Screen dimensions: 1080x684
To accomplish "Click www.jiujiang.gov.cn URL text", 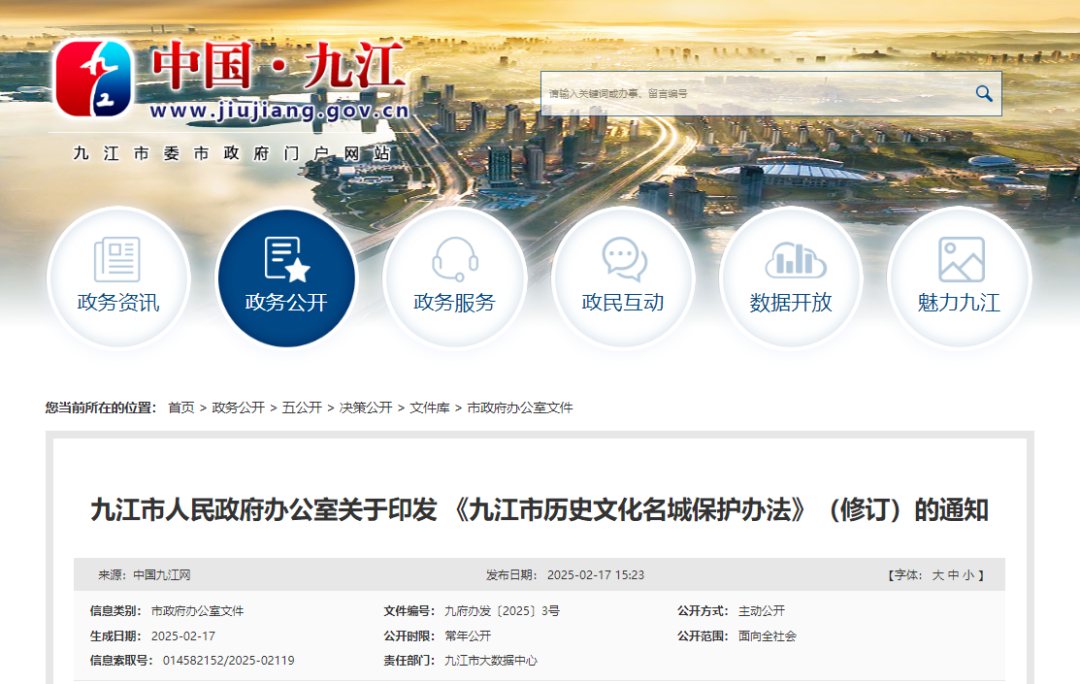I will [x=279, y=110].
